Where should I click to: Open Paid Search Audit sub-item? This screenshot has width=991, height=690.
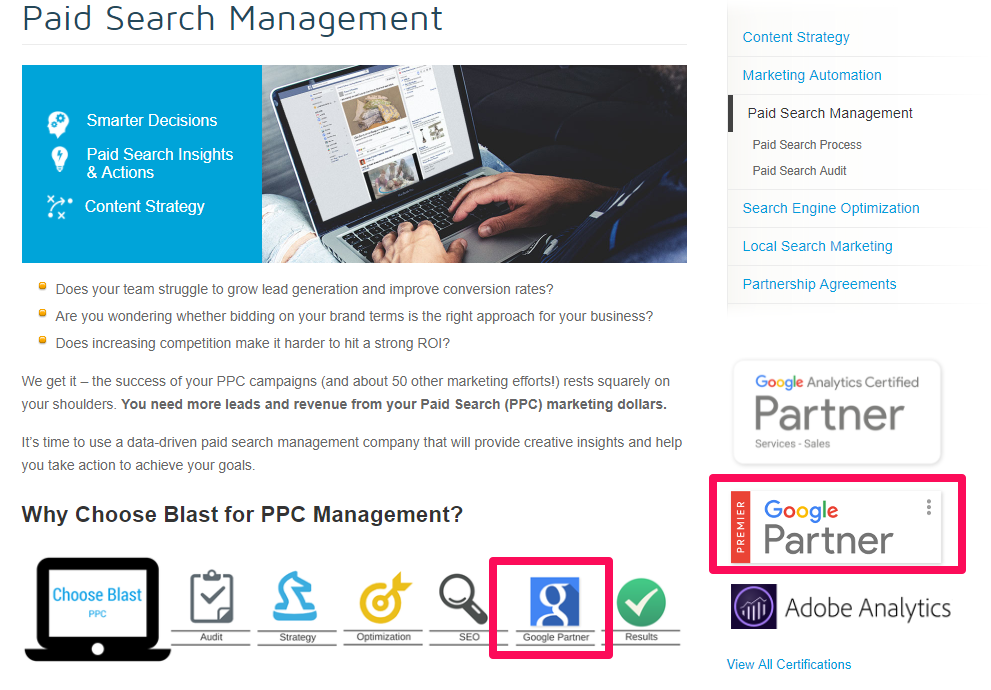click(x=799, y=171)
